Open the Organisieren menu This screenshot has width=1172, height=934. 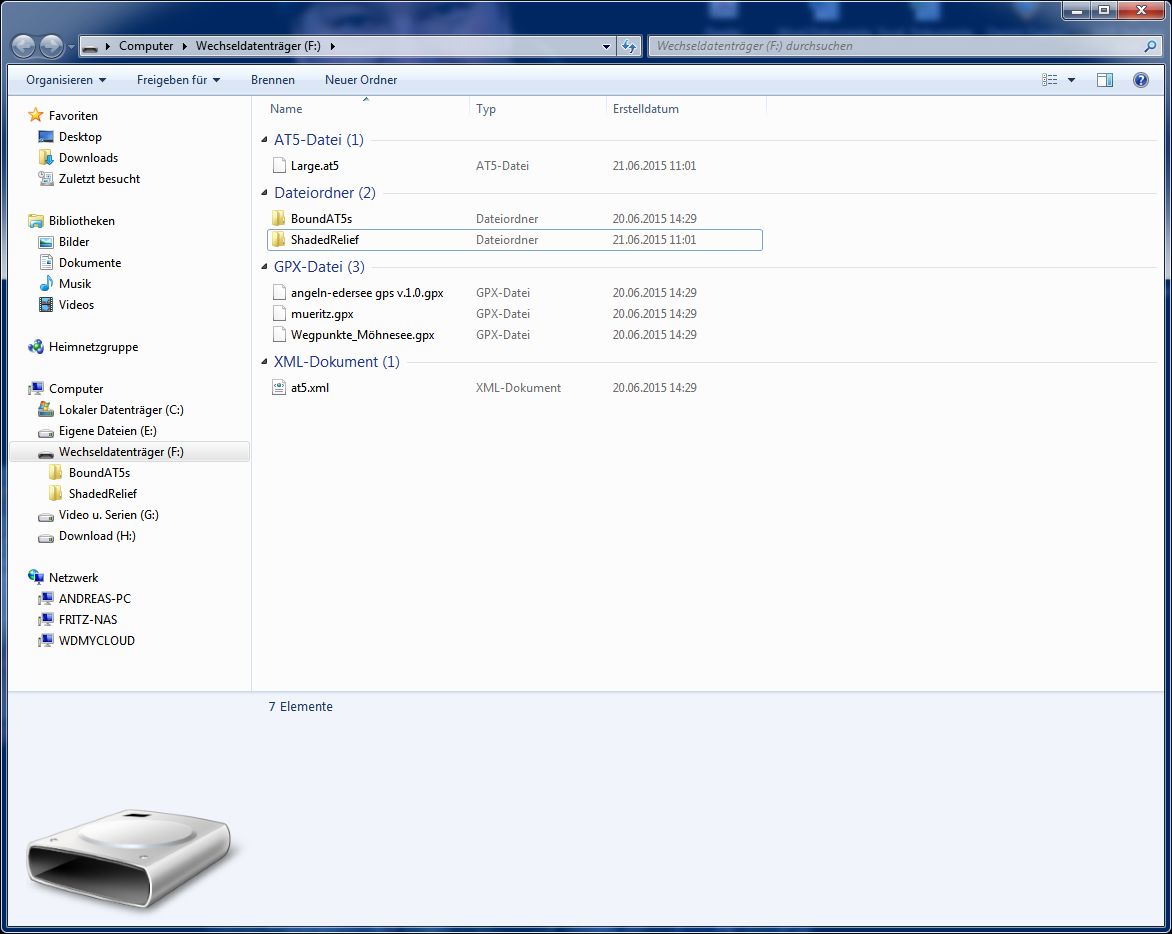(x=66, y=80)
